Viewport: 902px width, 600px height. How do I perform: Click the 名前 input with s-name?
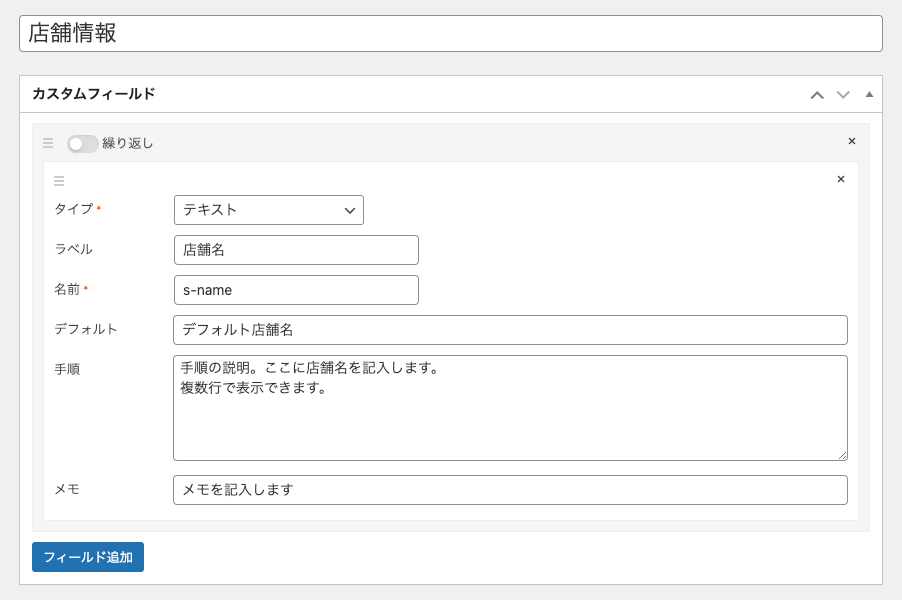296,290
